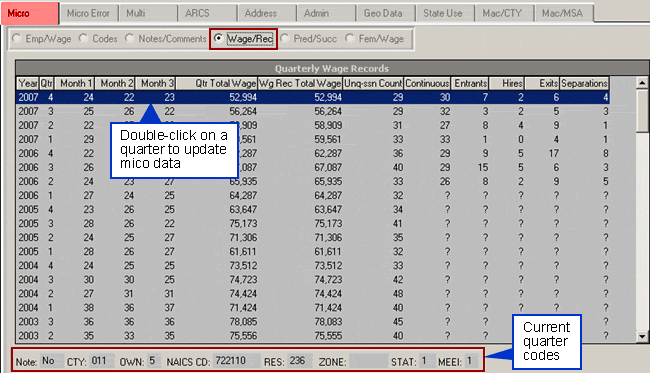The image size is (650, 373).
Task: Click the Note field showing No
Action: point(51,361)
